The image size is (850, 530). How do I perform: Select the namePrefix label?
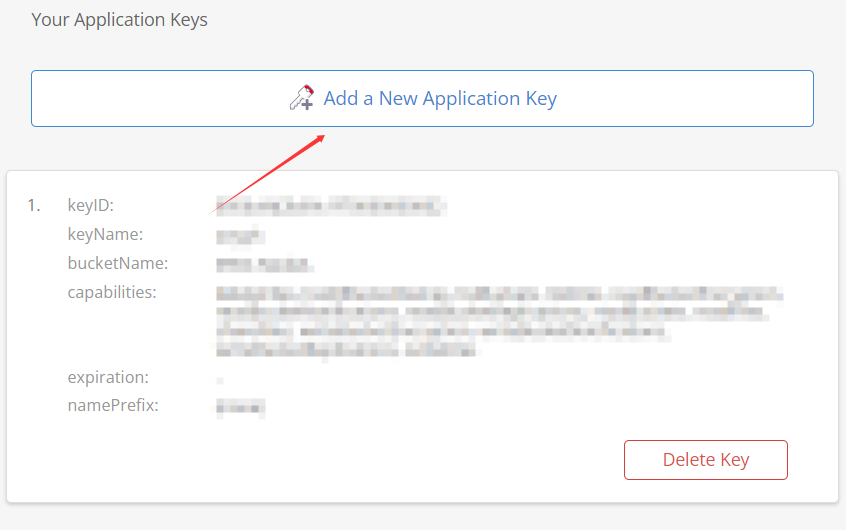[x=113, y=407]
